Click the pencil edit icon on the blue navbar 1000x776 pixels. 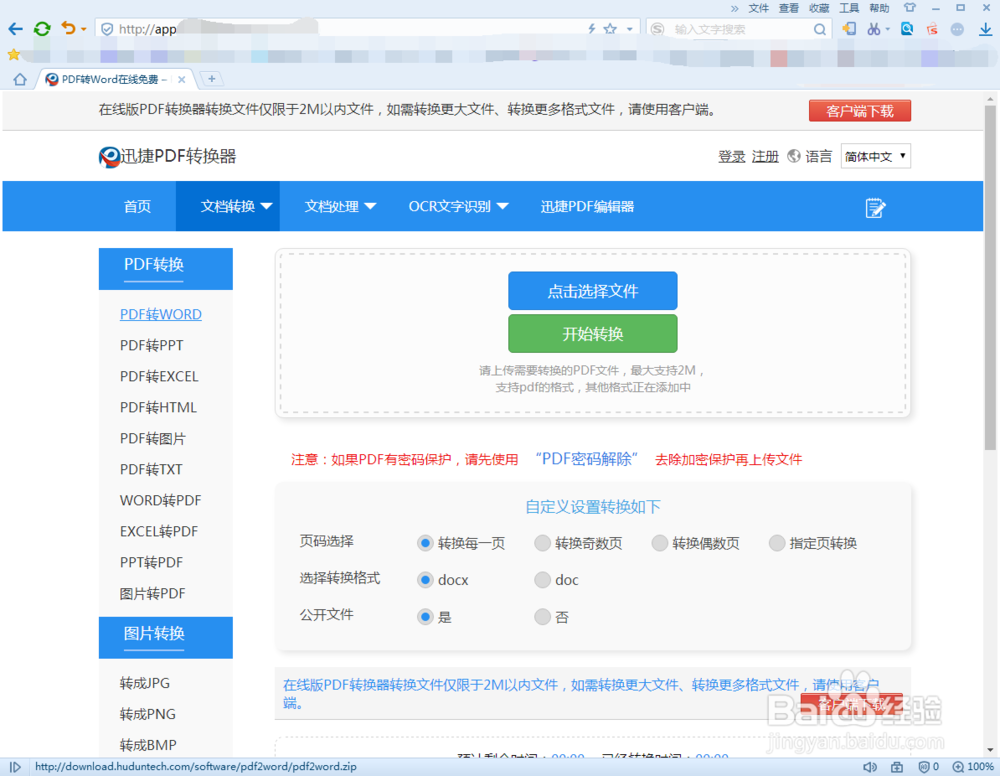pos(875,206)
